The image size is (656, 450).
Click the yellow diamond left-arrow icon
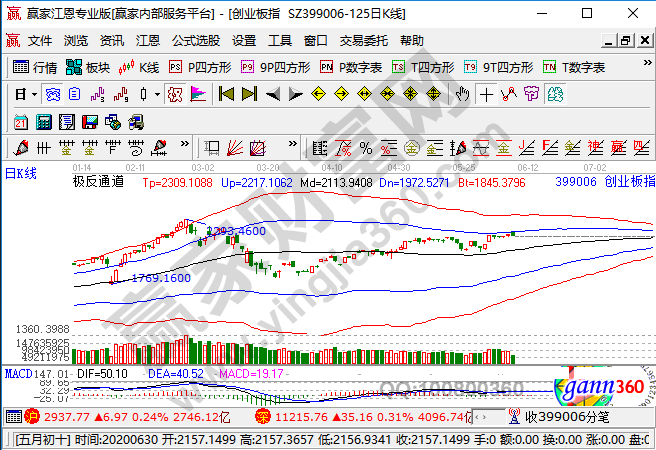pyautogui.click(x=318, y=95)
